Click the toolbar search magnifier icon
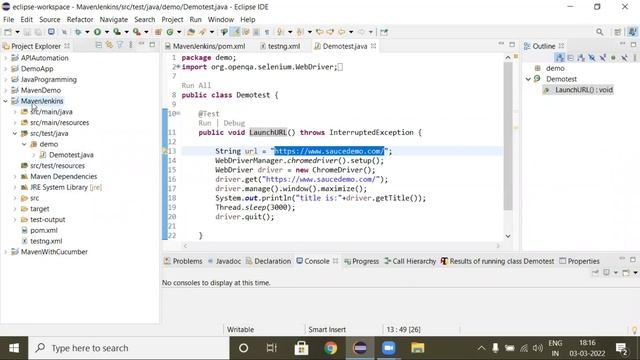The image size is (640, 360). pos(599,32)
